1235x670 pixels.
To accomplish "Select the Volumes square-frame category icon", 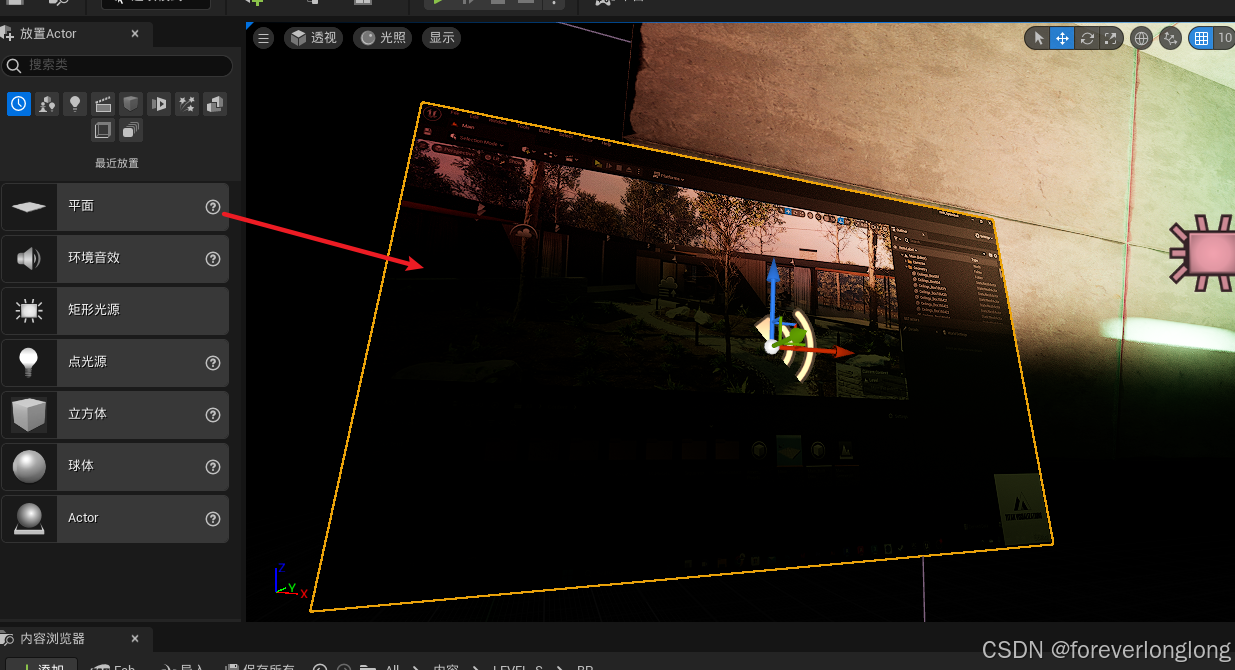I will pyautogui.click(x=103, y=130).
